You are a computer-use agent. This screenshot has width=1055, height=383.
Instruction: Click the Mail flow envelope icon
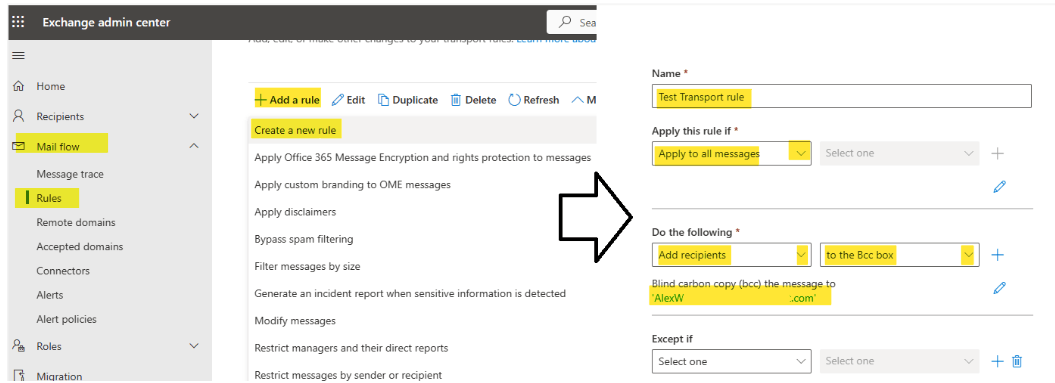[x=19, y=145]
